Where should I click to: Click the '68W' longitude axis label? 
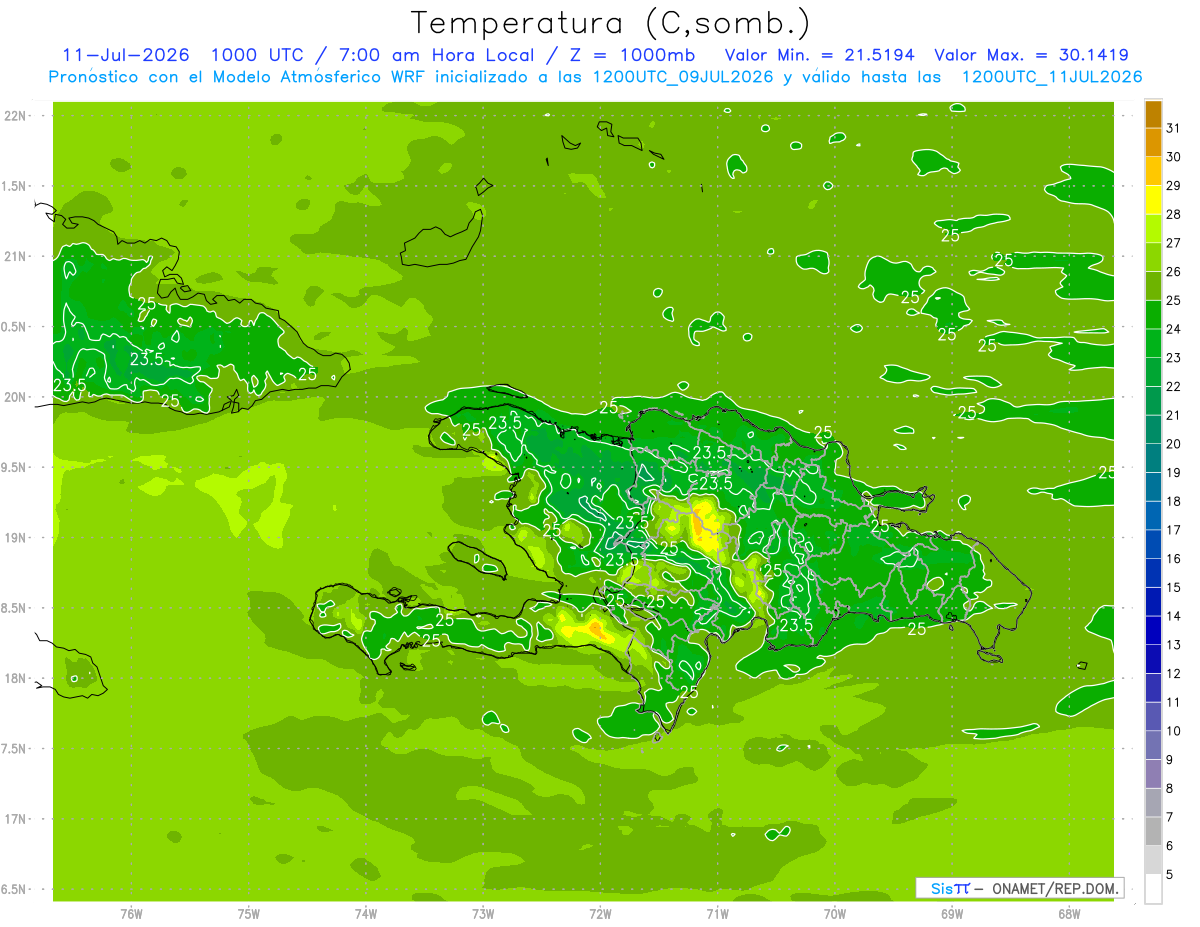1069,913
